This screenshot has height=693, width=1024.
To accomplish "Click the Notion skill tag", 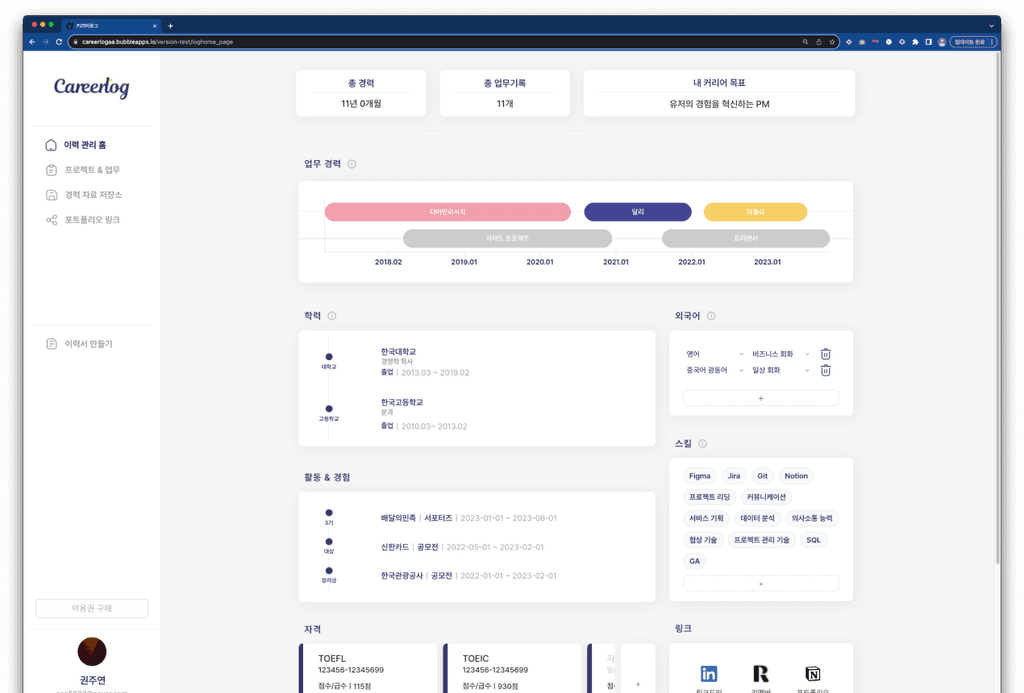I will [x=796, y=476].
